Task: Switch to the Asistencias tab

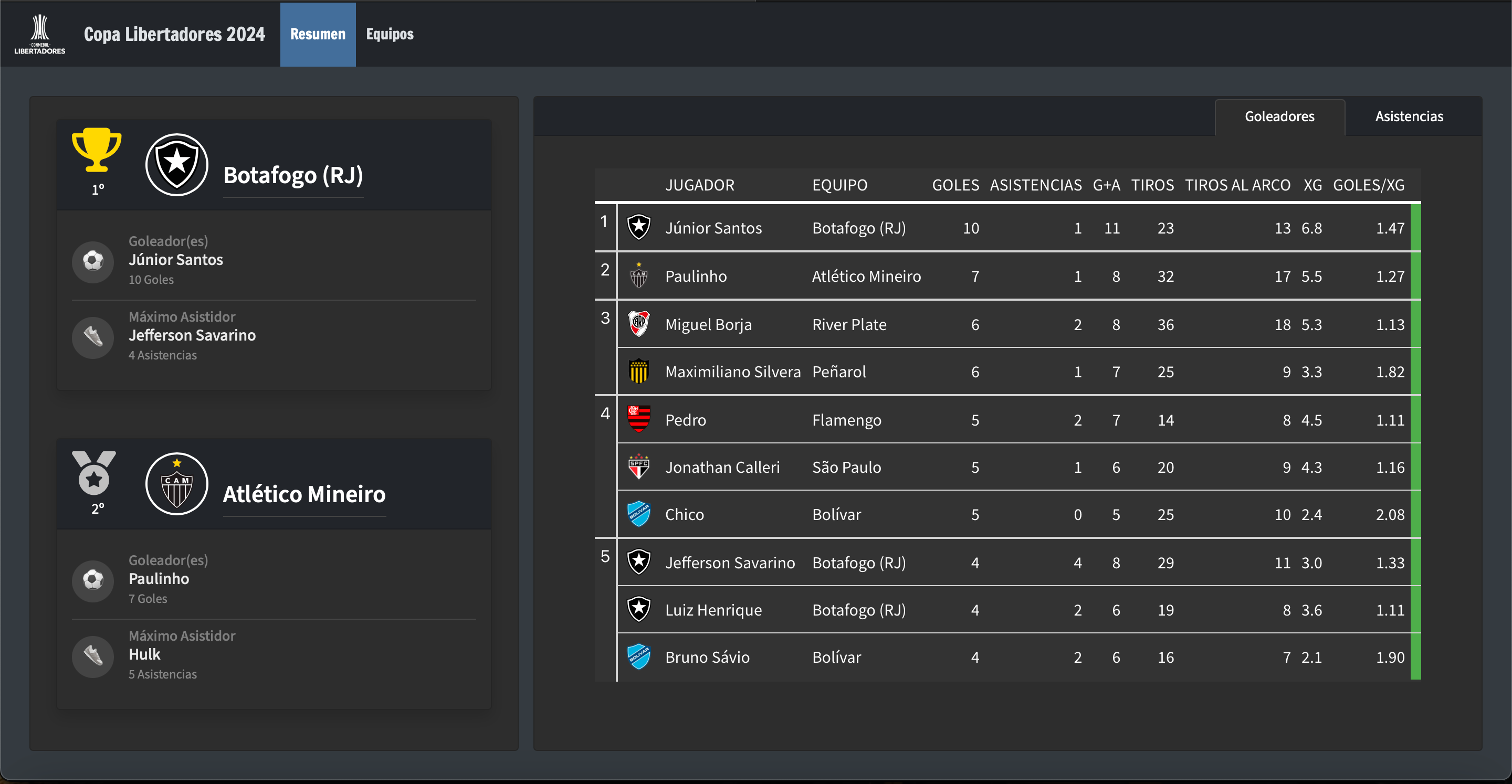Action: tap(1409, 117)
